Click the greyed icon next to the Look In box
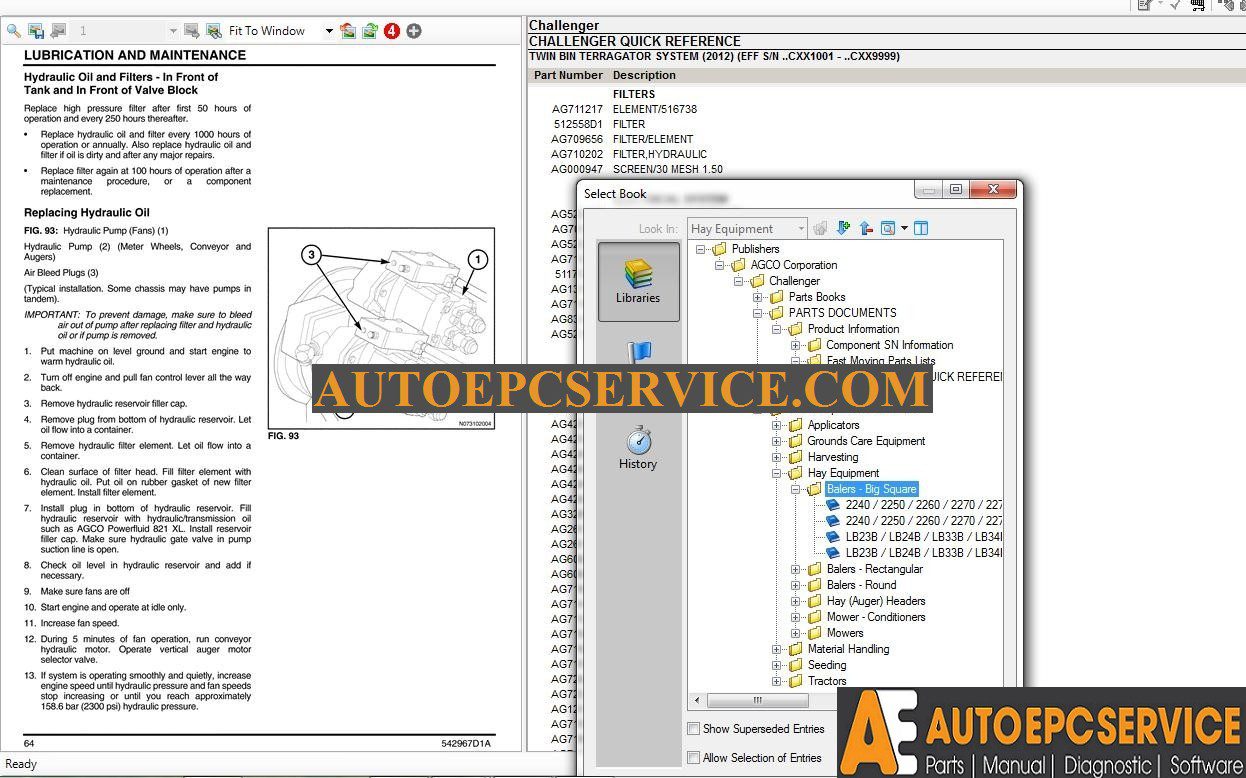This screenshot has height=778, width=1246. coord(820,228)
